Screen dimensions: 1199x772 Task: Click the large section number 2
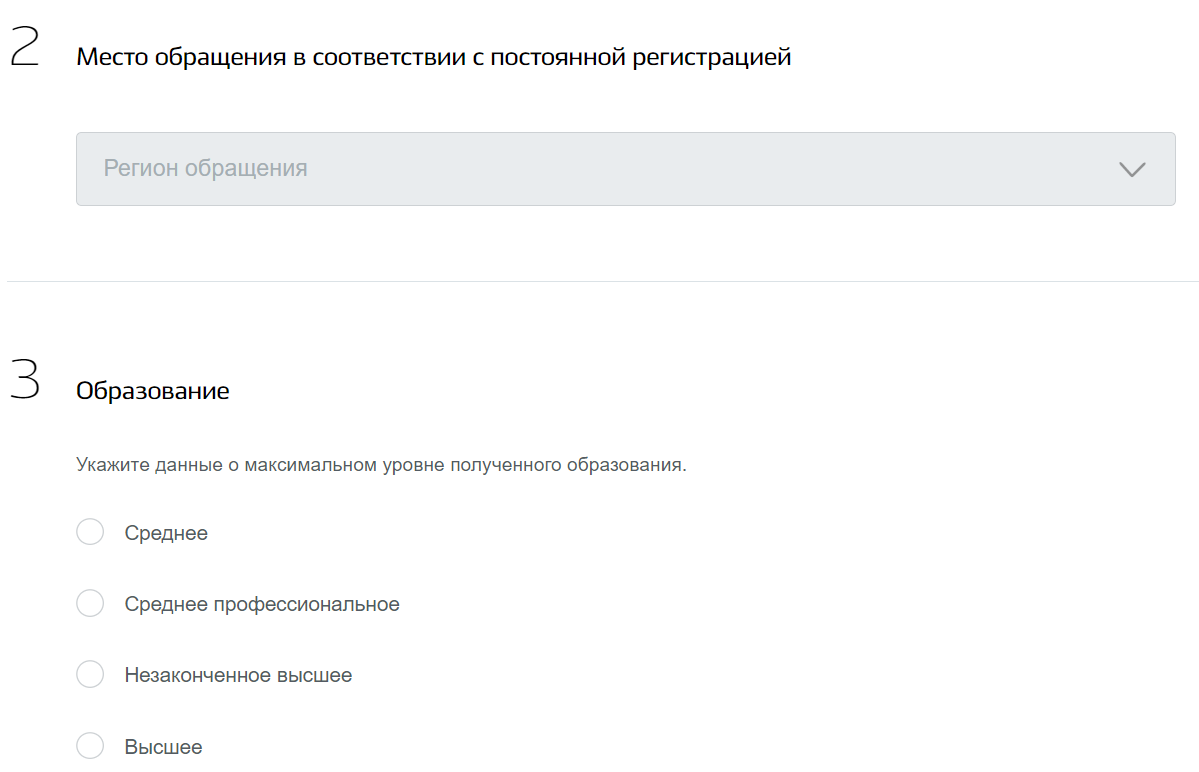click(x=24, y=47)
